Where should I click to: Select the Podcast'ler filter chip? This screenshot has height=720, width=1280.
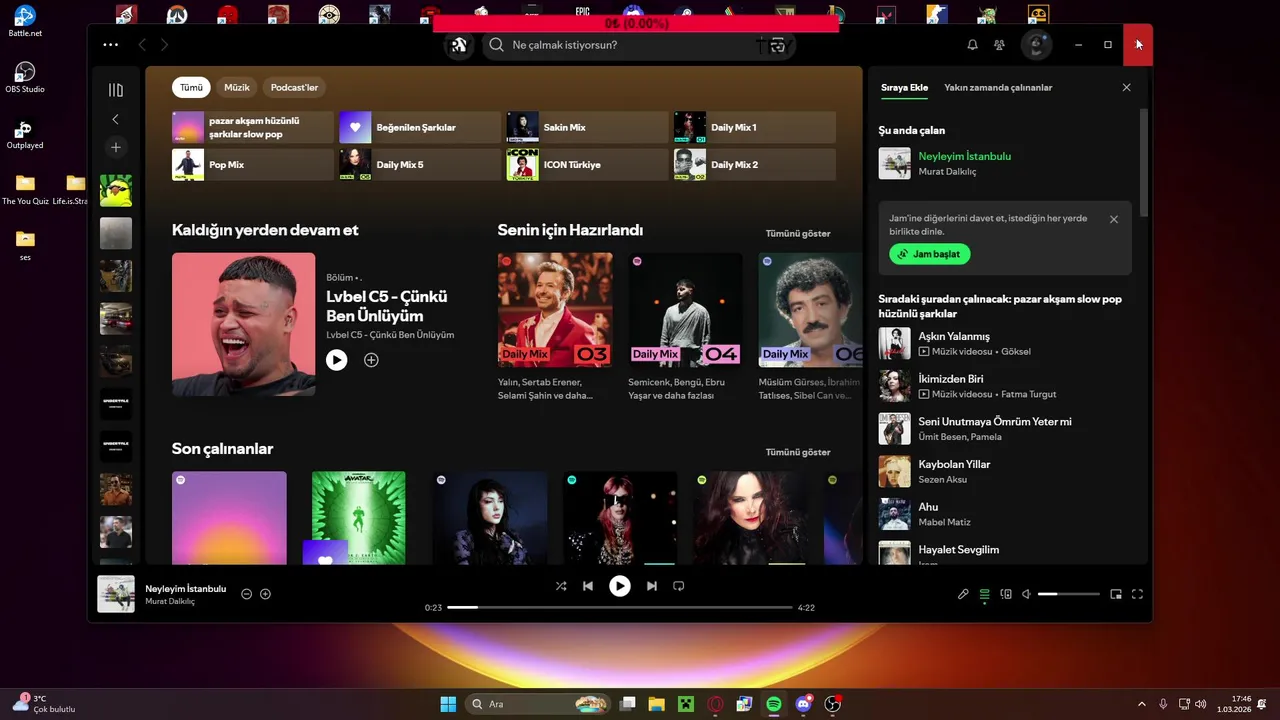click(294, 87)
